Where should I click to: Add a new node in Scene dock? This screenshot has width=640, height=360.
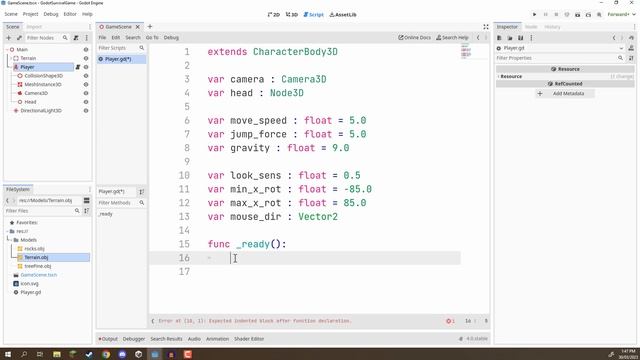click(9, 38)
